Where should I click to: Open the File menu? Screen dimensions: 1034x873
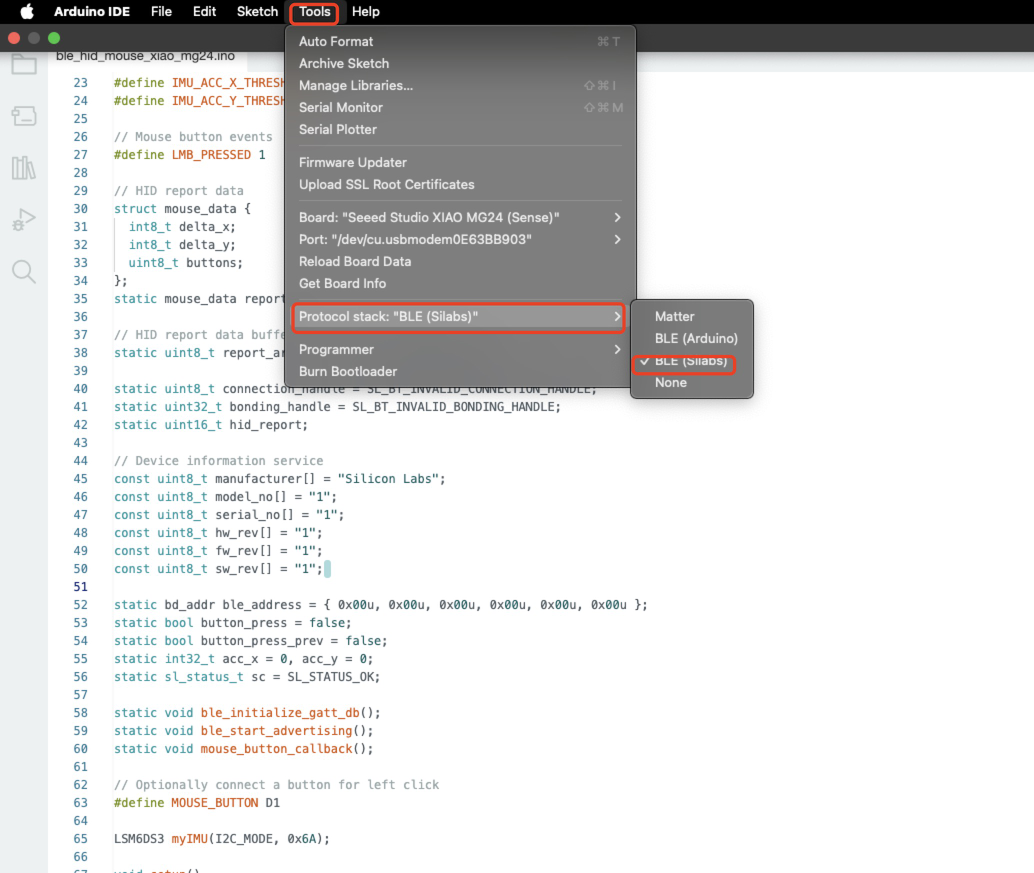point(161,11)
